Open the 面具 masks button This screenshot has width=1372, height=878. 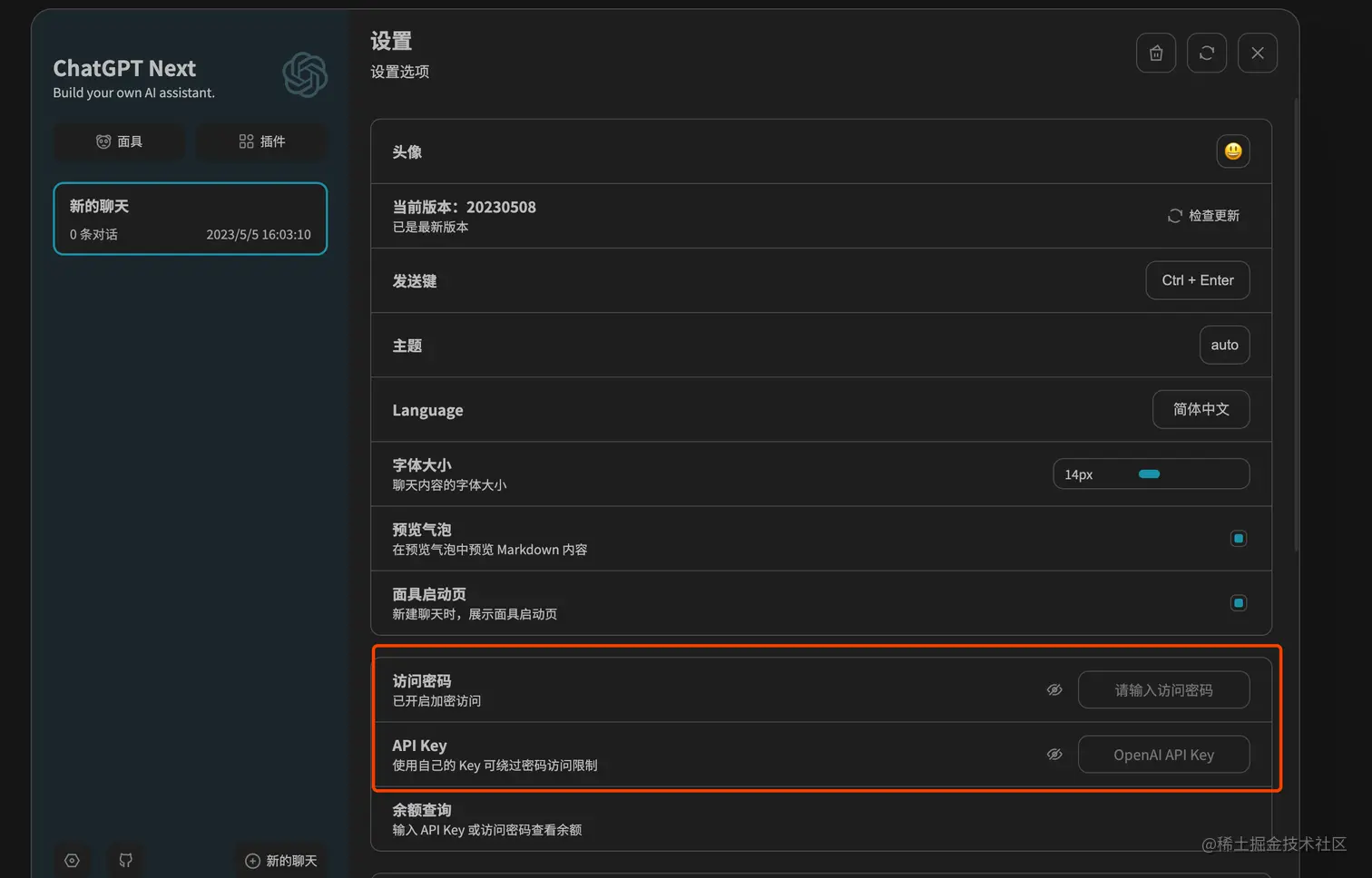pos(119,141)
